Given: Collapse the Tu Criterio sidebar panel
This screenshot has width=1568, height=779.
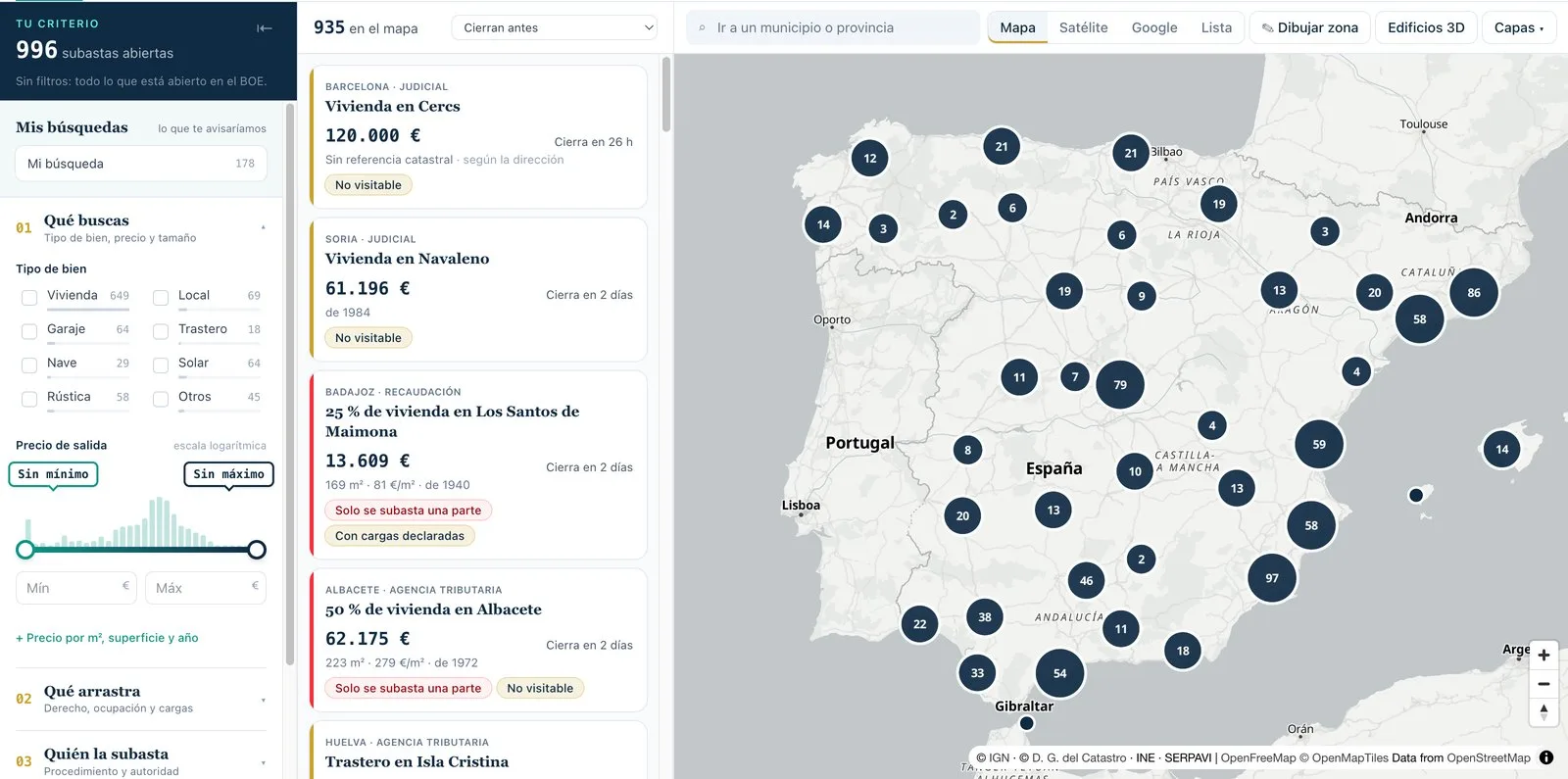Looking at the screenshot, I should click(264, 28).
